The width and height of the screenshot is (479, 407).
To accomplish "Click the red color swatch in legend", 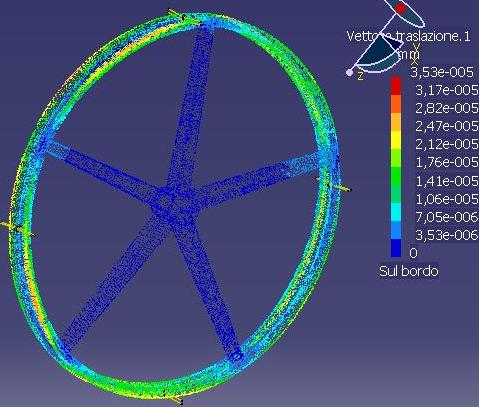I will pyautogui.click(x=396, y=86).
